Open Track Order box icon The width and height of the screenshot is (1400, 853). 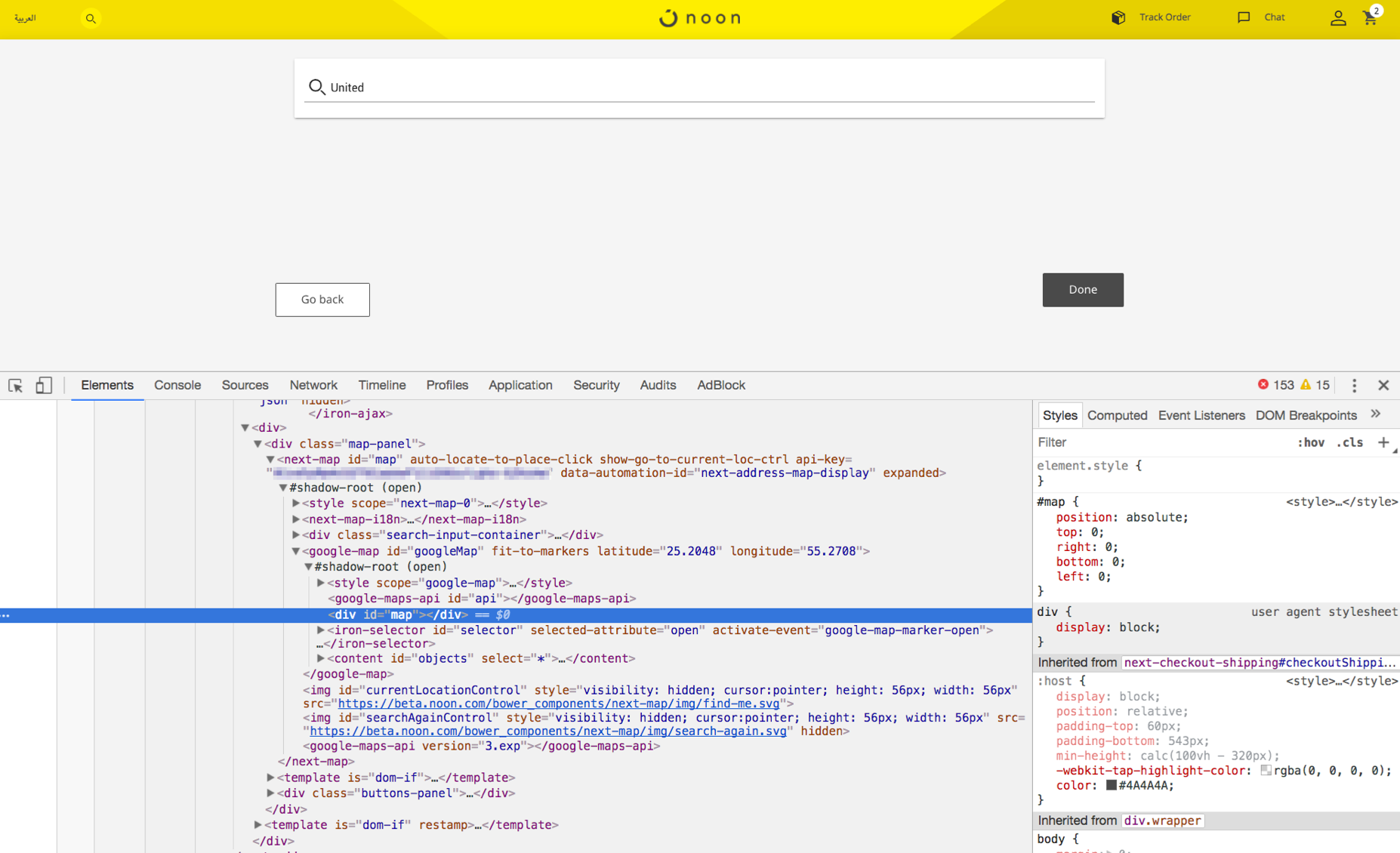1118,17
